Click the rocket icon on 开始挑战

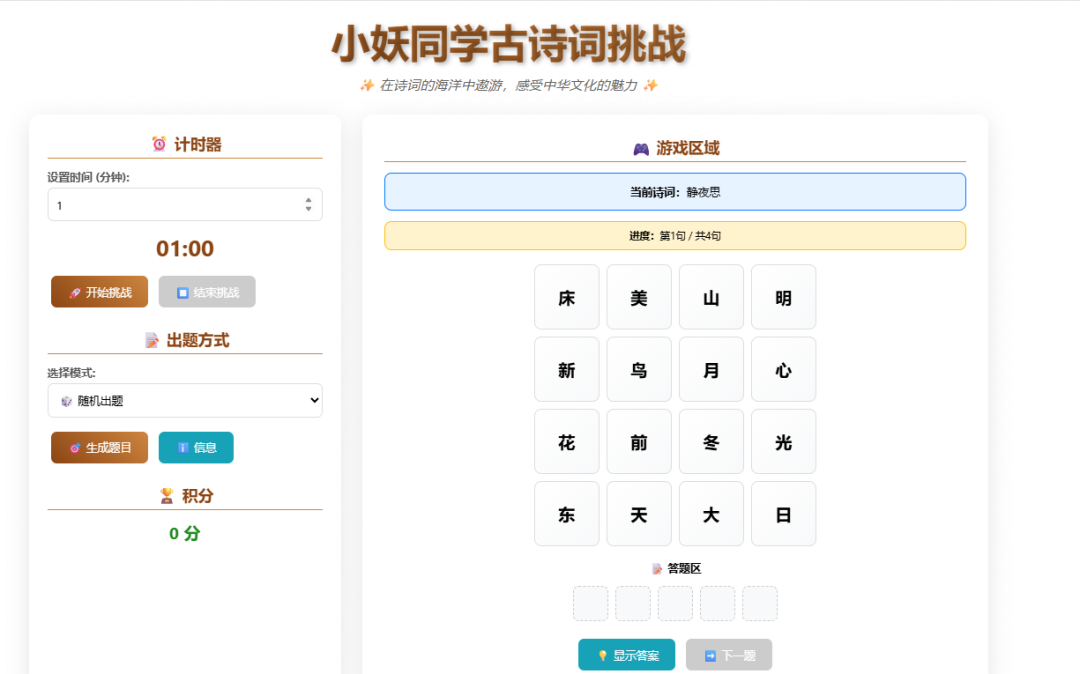(75, 293)
